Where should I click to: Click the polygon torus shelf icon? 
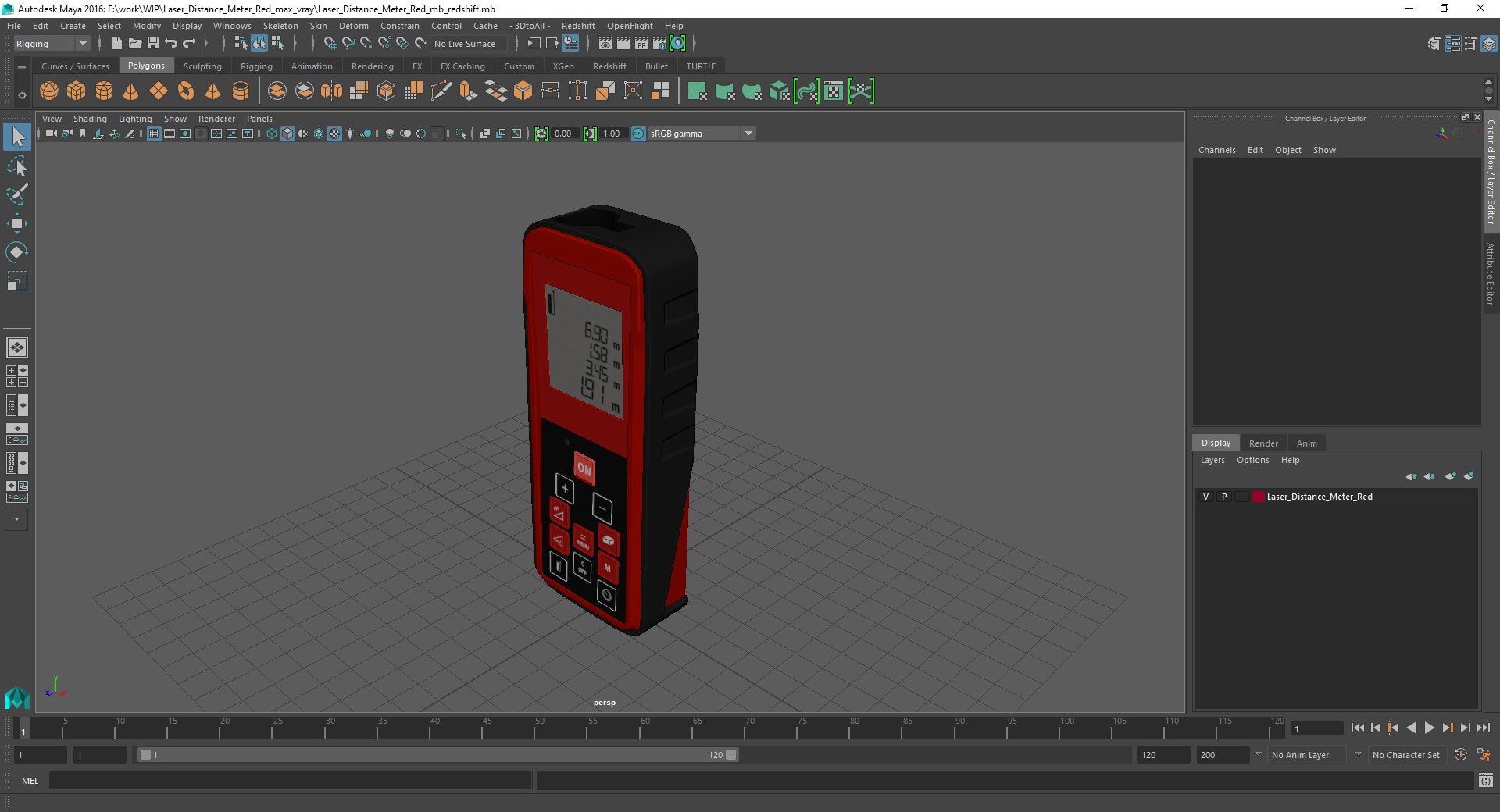(x=186, y=91)
